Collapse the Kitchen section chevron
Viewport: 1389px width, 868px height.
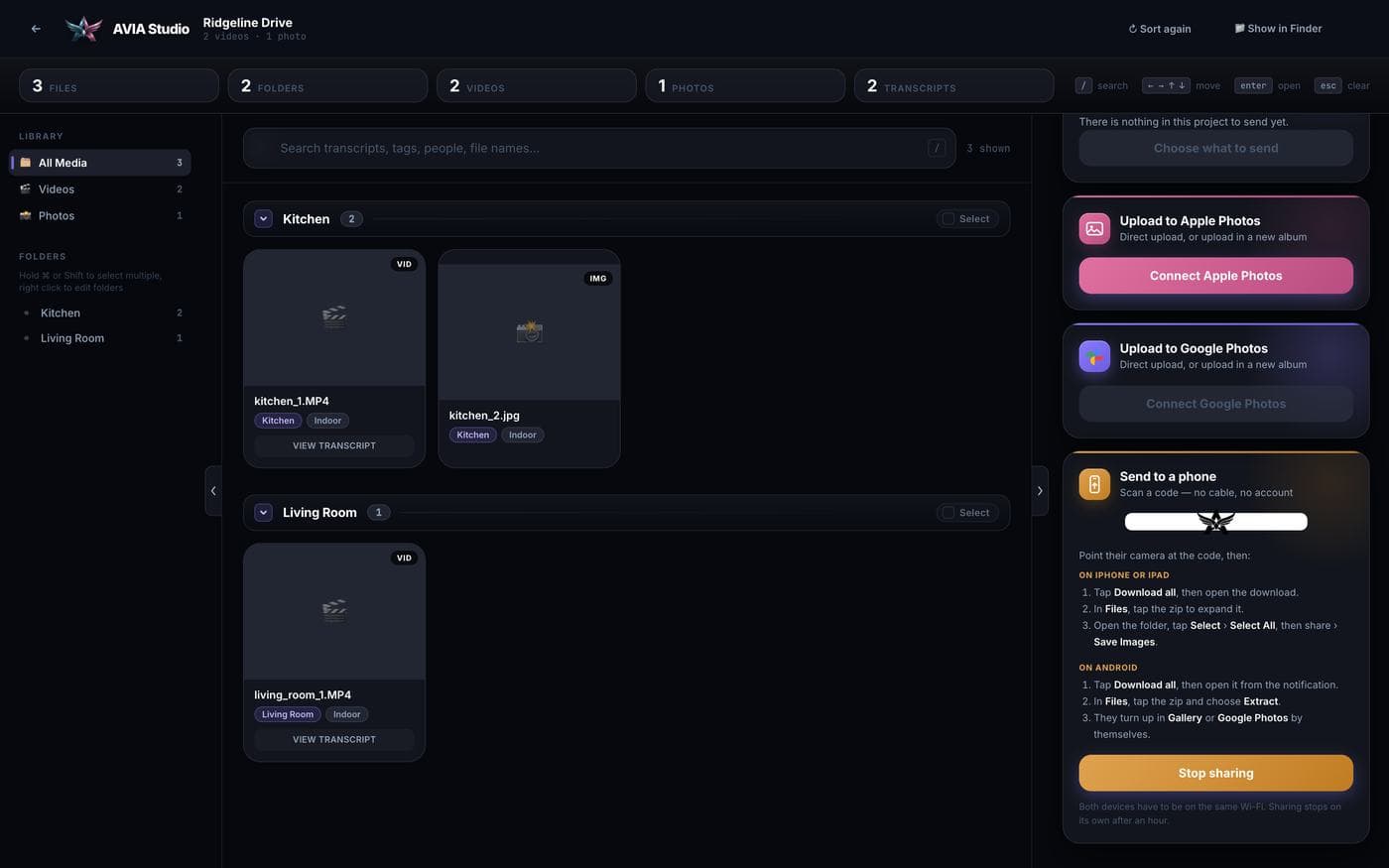(263, 219)
